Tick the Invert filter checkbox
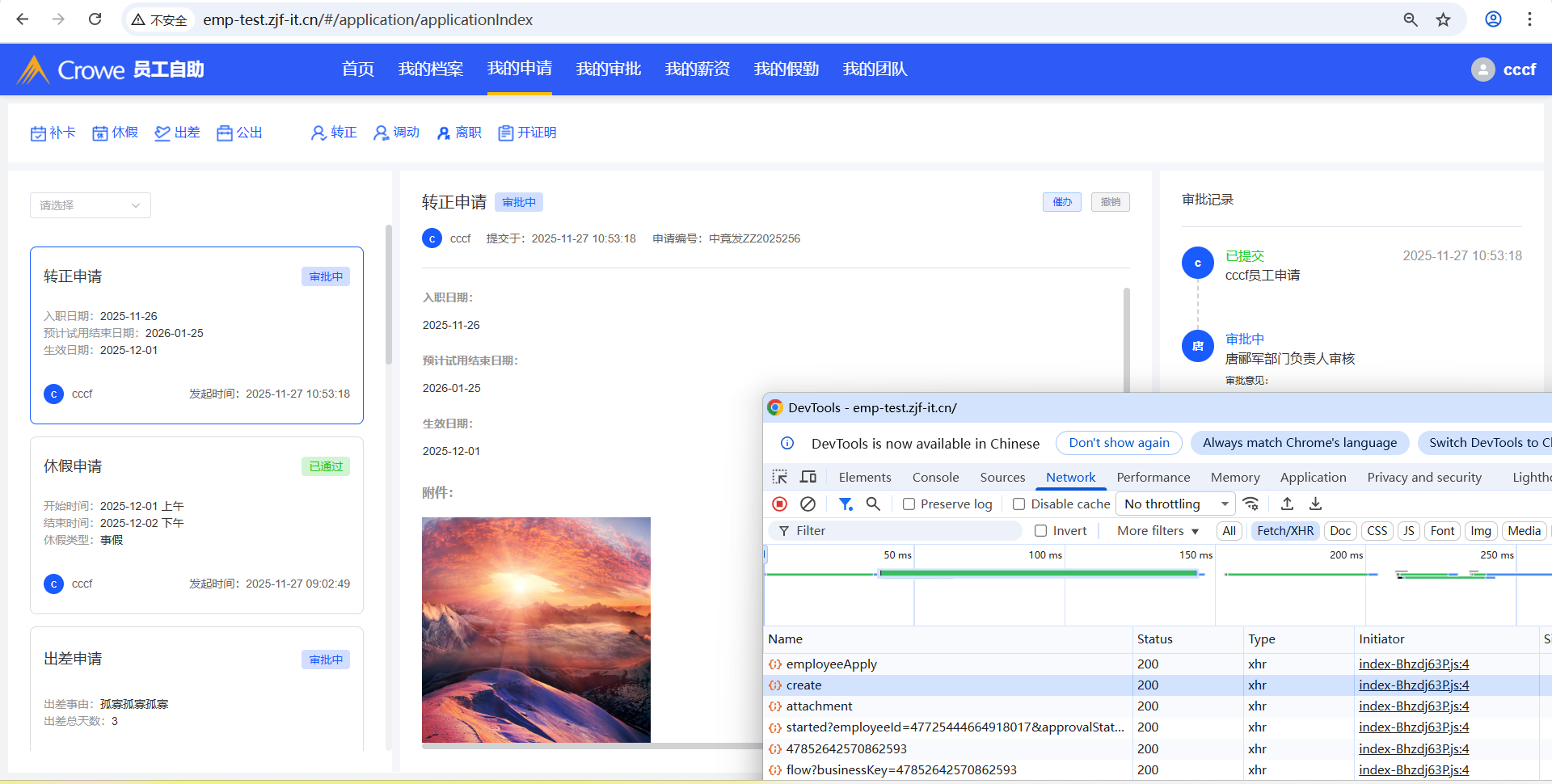This screenshot has width=1552, height=784. pos(1041,531)
